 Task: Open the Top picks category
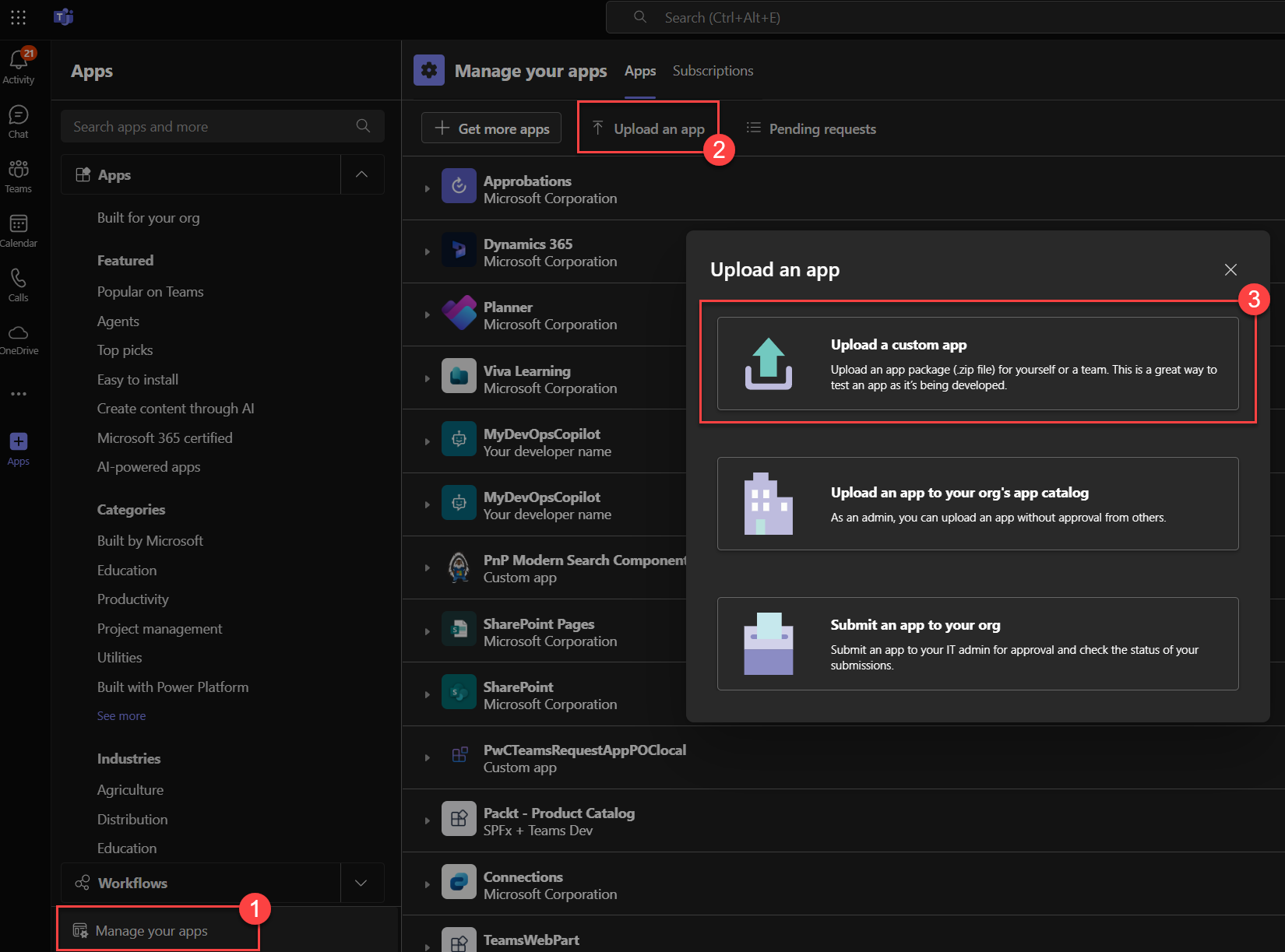125,350
